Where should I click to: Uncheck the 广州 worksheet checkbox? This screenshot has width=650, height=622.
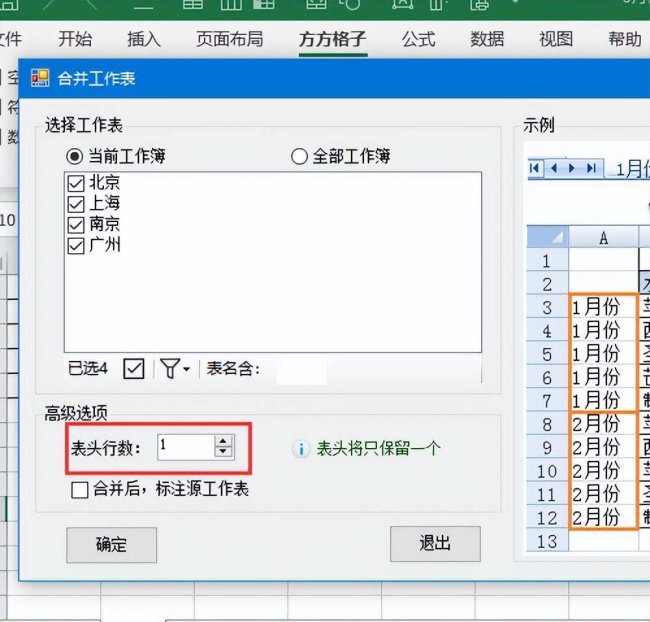click(76, 246)
